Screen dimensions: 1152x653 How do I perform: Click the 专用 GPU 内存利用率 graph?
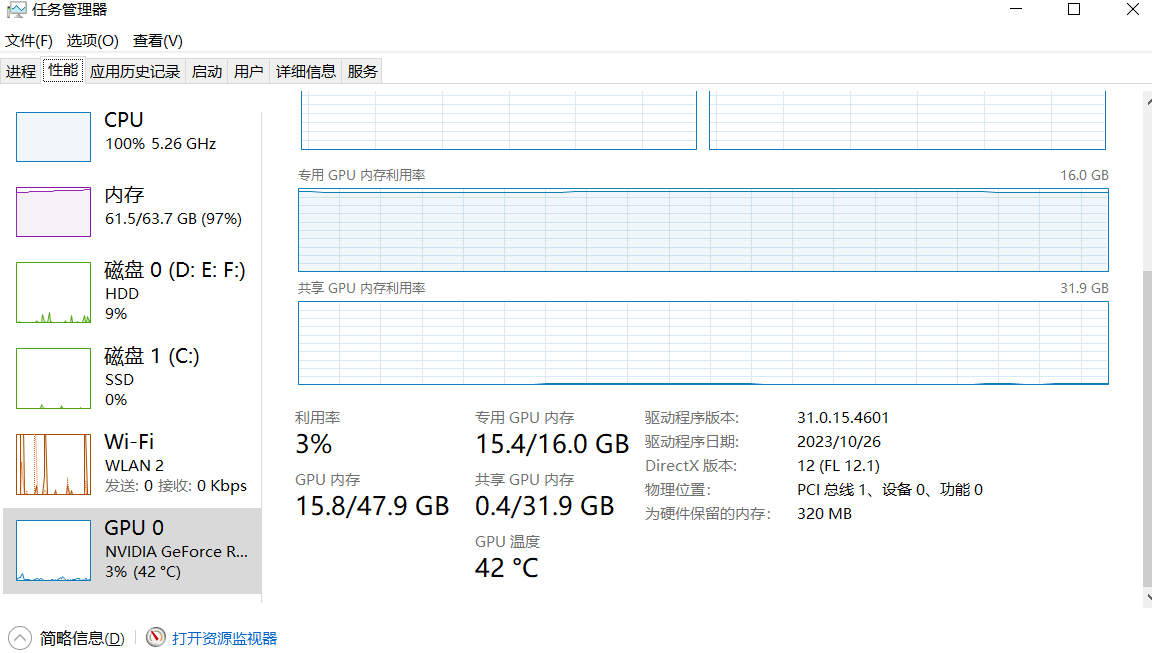click(703, 230)
